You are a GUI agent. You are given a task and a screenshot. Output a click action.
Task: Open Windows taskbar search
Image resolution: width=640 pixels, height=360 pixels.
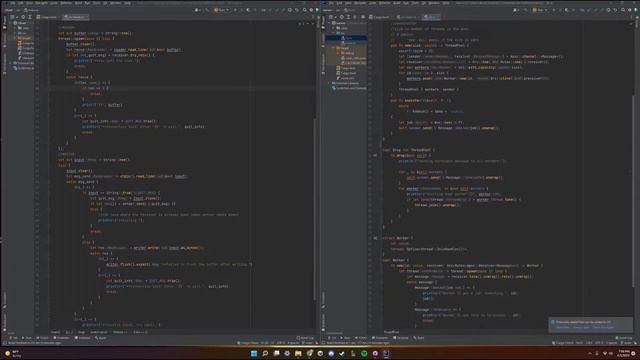click(x=265, y=353)
